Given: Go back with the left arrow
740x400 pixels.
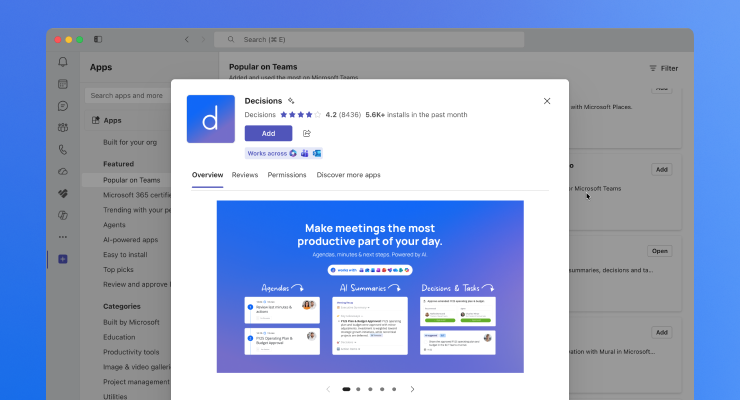Looking at the screenshot, I should click(187, 40).
